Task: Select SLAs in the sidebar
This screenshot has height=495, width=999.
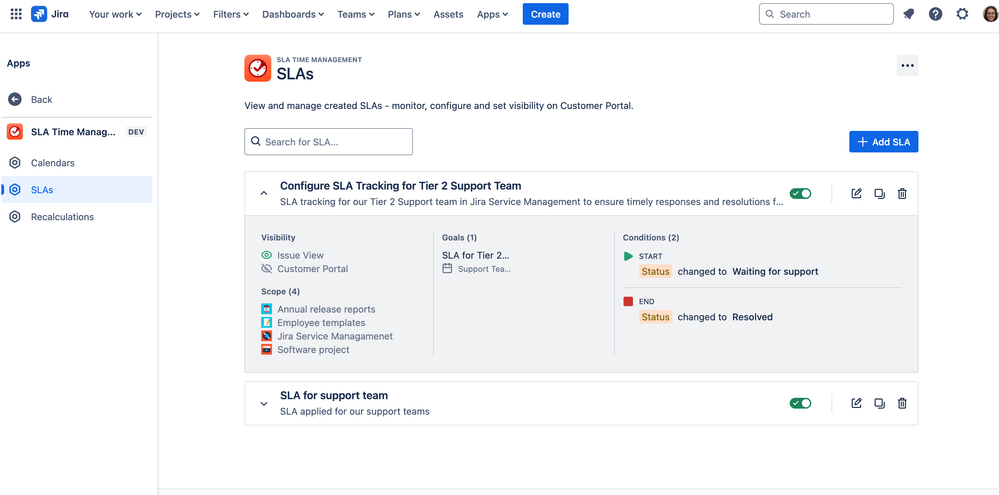Action: pyautogui.click(x=76, y=190)
